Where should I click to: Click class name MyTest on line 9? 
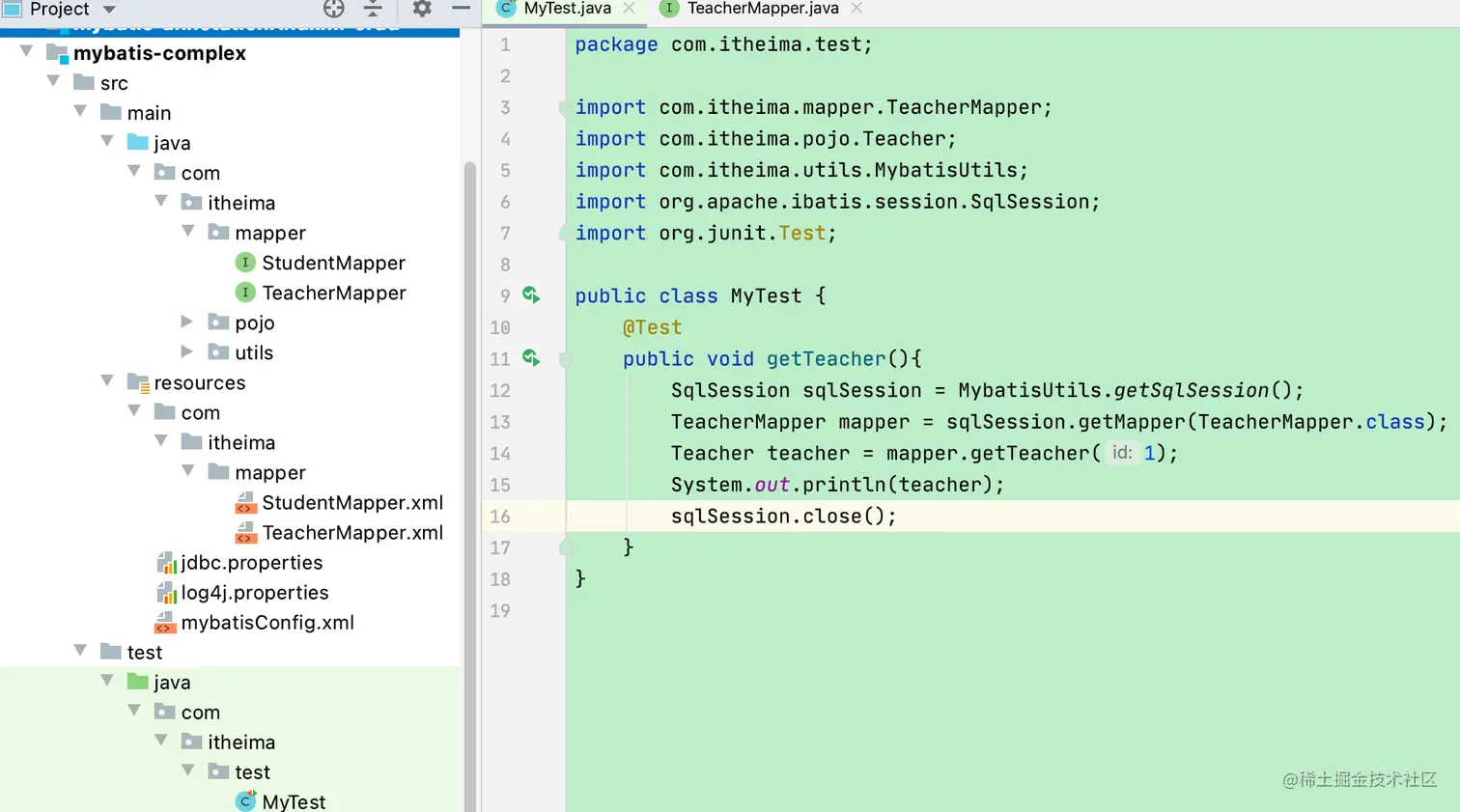pos(766,295)
